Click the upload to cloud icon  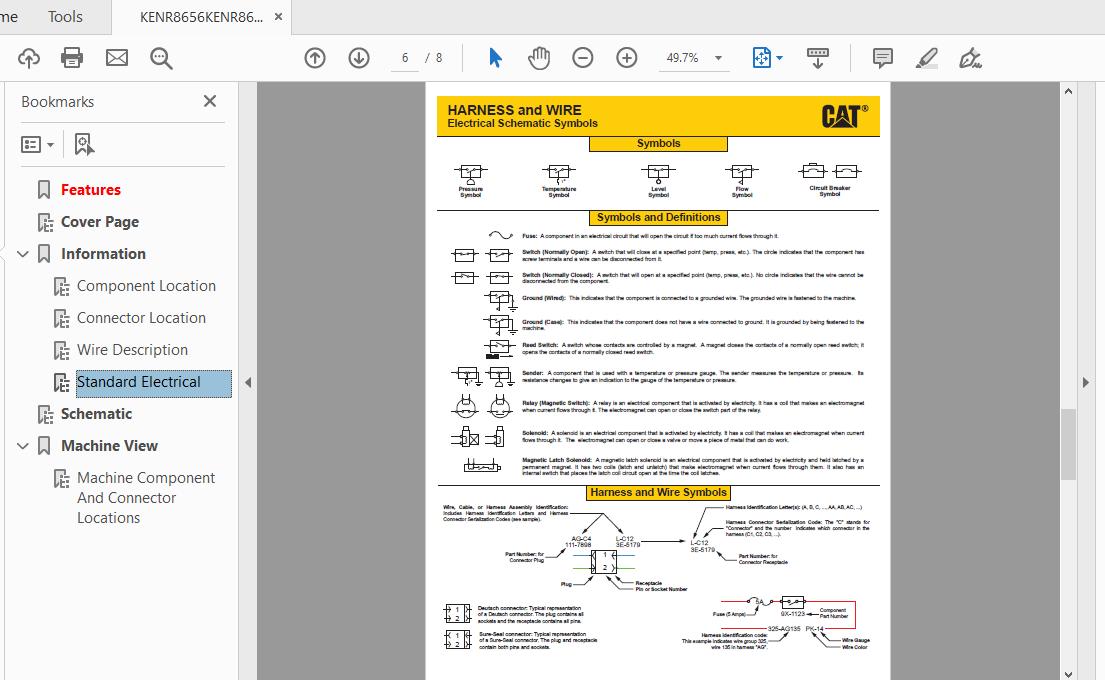point(29,58)
